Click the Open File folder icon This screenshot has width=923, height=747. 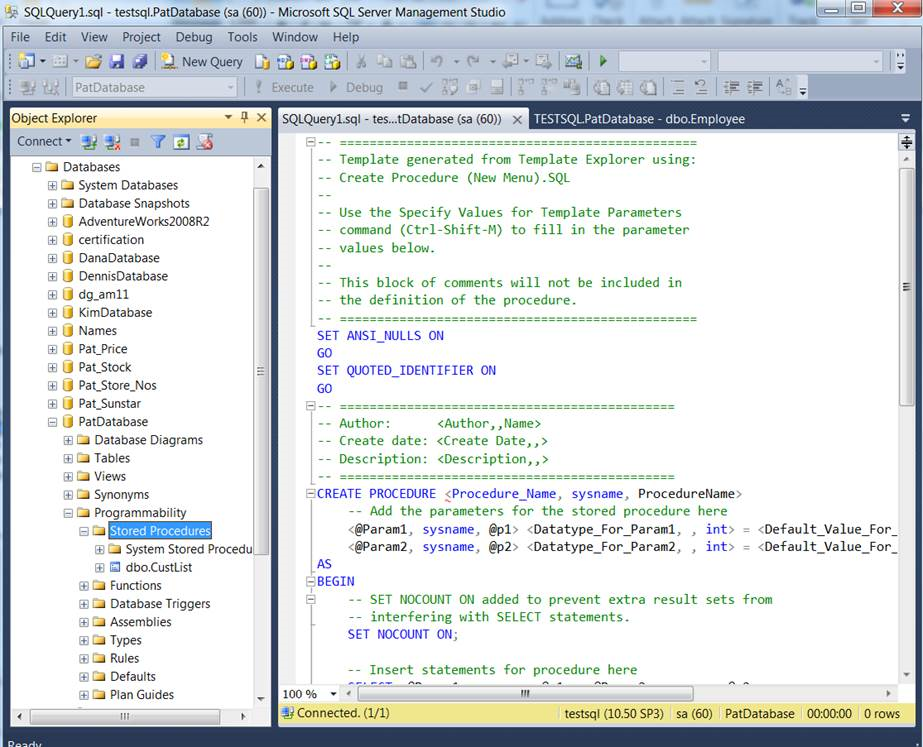93,61
